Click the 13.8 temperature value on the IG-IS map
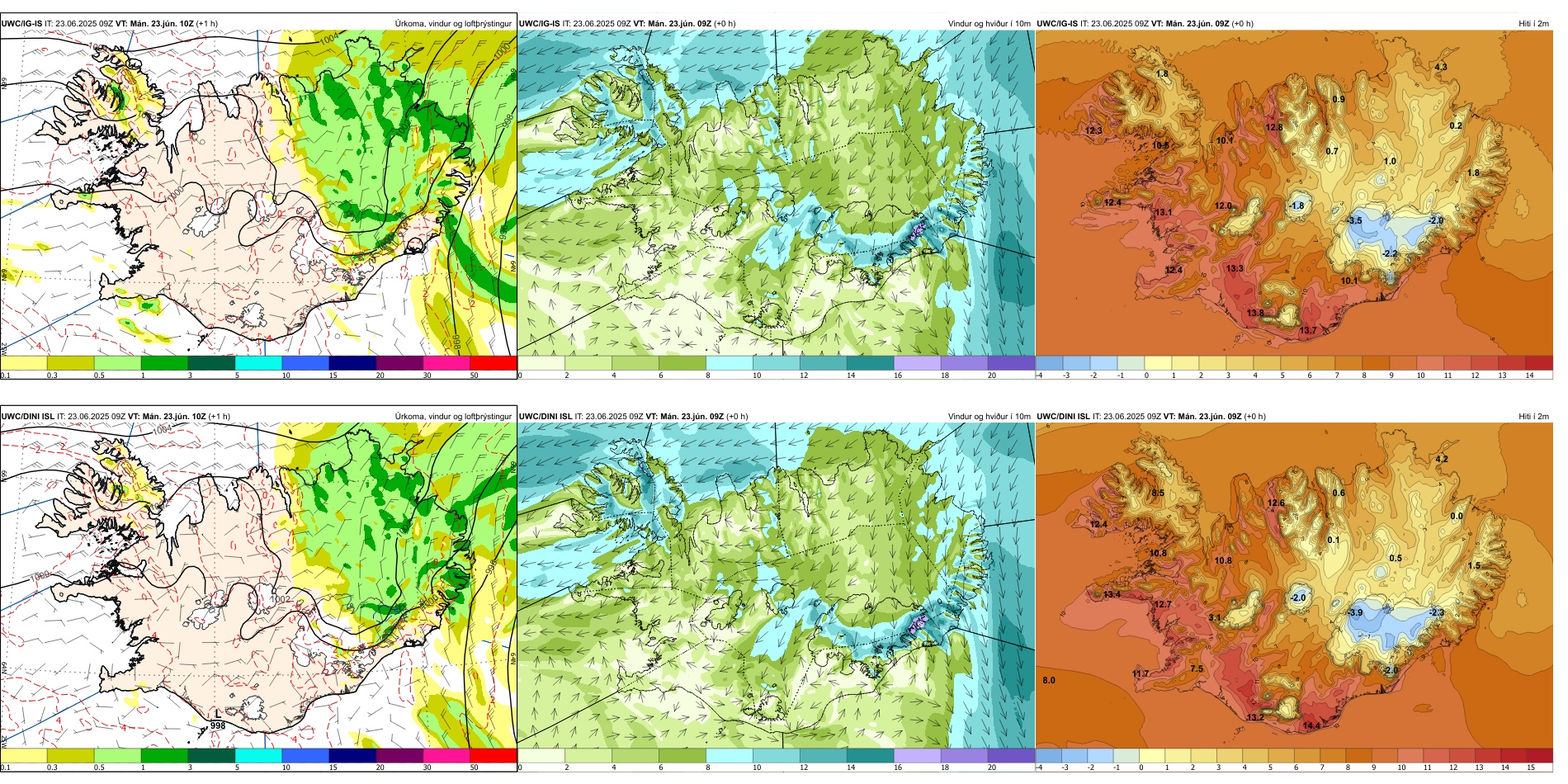The image size is (1568, 784). click(x=1255, y=313)
